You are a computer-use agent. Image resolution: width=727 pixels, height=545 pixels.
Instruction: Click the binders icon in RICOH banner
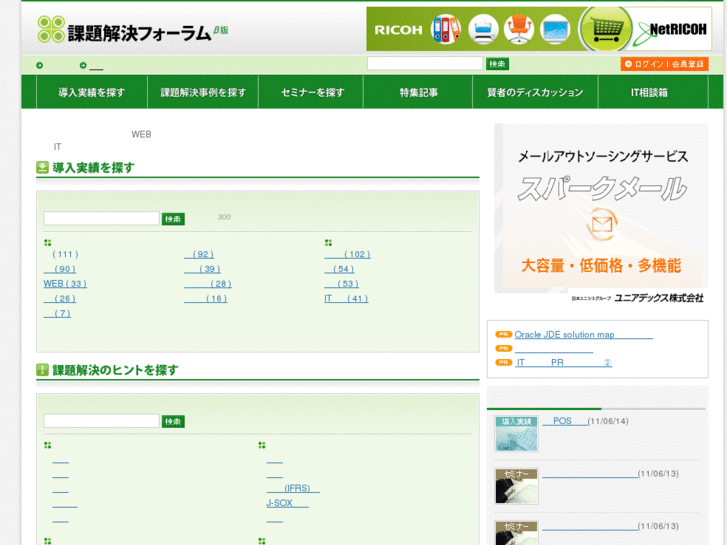445,29
